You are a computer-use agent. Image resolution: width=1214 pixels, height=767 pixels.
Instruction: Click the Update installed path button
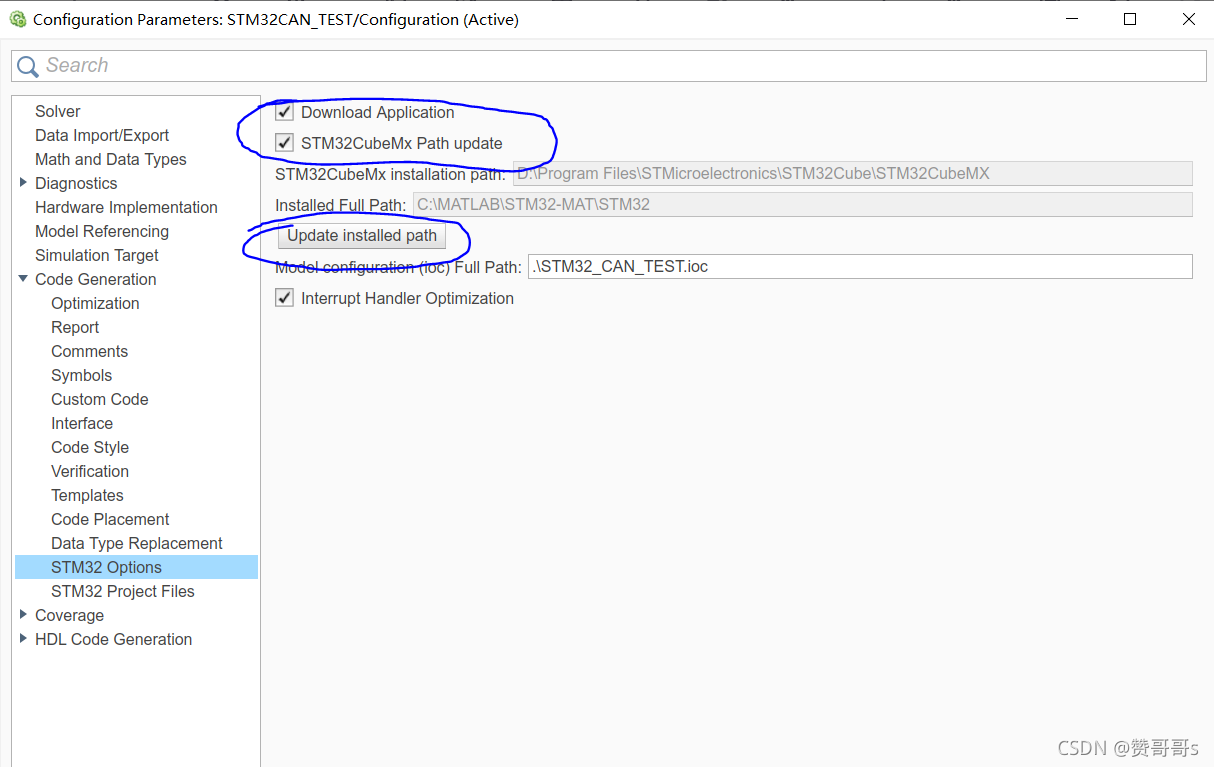click(362, 236)
